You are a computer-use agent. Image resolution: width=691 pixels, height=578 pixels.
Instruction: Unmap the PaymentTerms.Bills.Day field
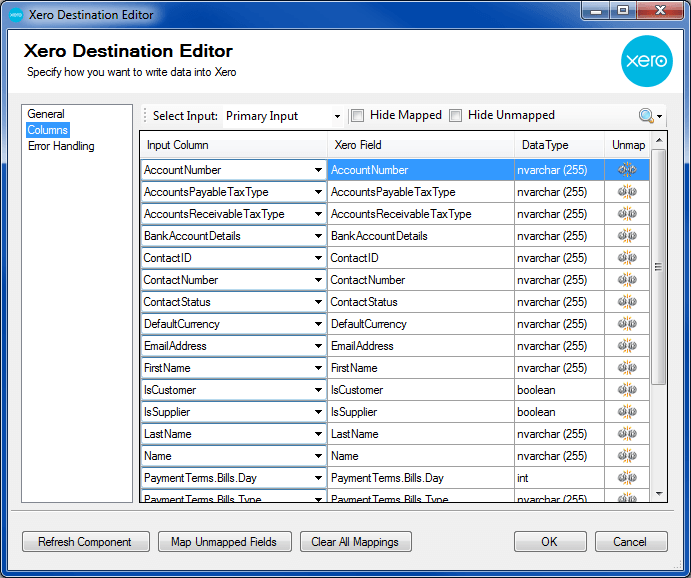[627, 478]
